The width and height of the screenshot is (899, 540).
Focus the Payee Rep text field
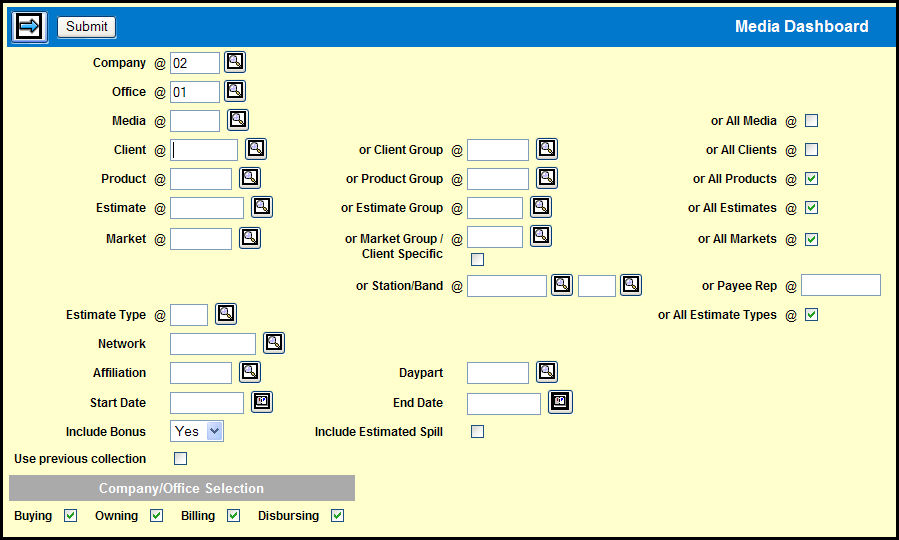tap(840, 285)
